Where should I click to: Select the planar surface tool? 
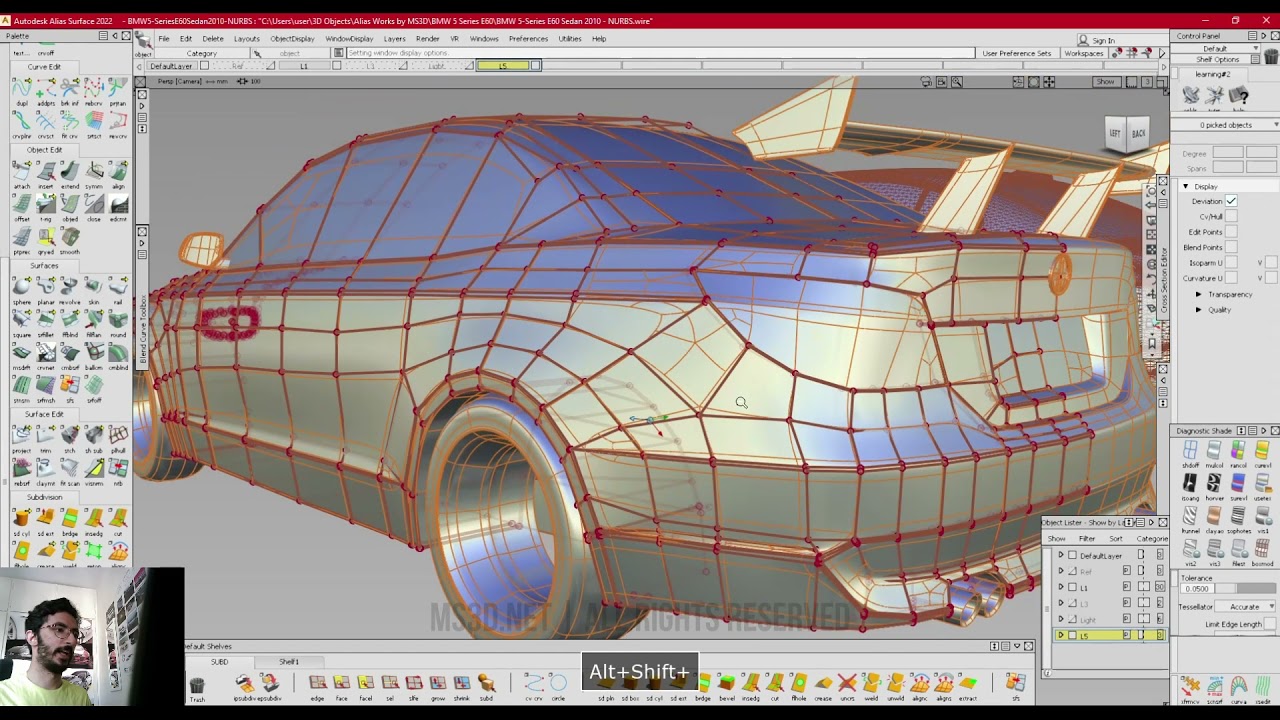(x=45, y=288)
